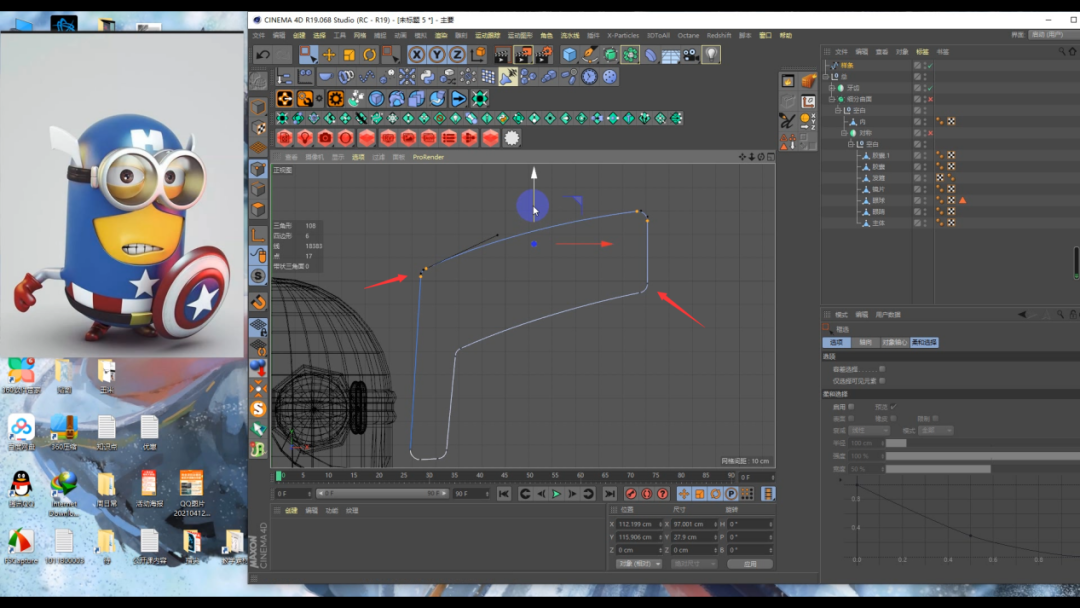Click the Python generator icon
Image resolution: width=1080 pixels, height=608 pixels.
click(427, 76)
